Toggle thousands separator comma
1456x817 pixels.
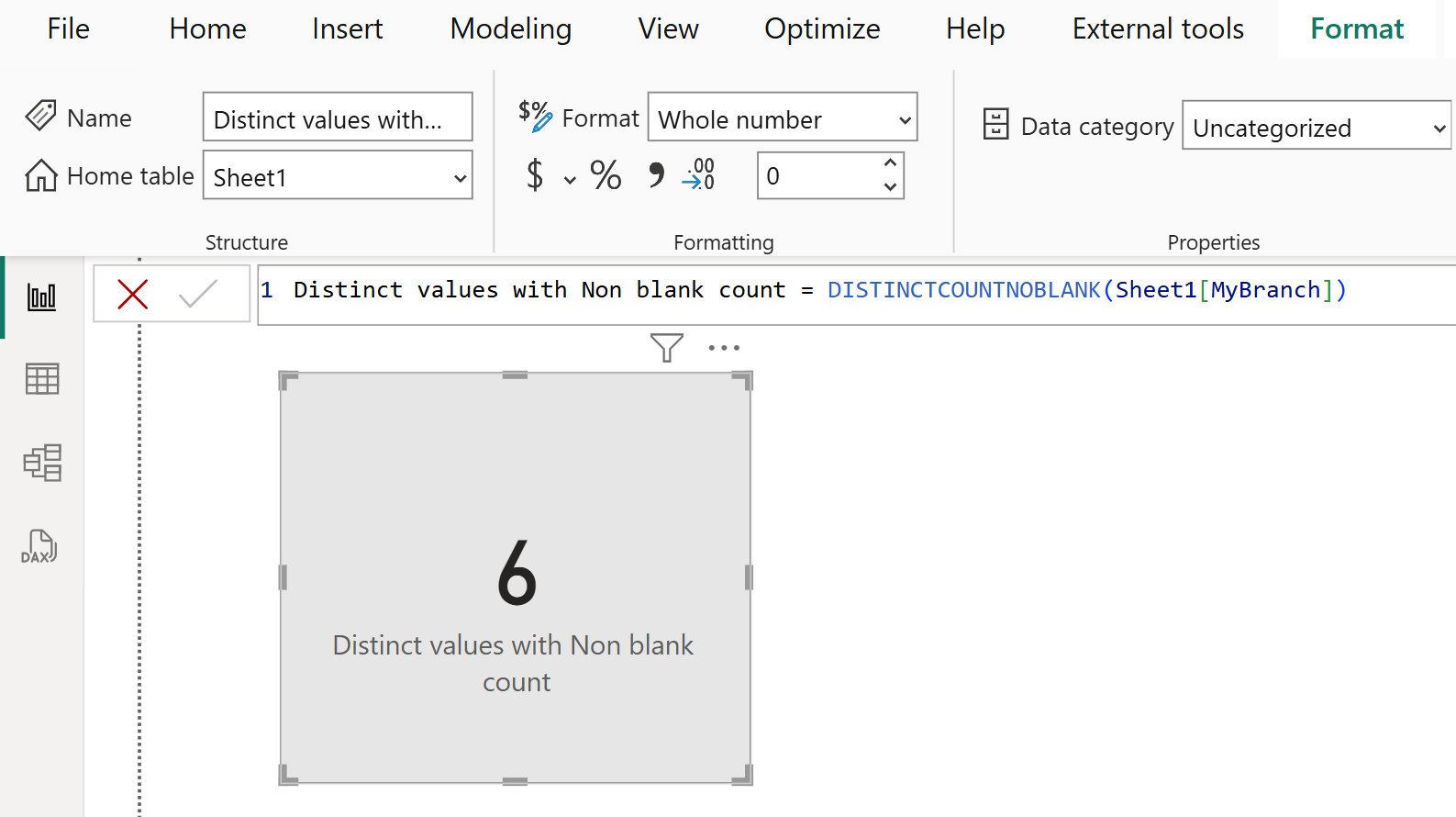click(x=656, y=174)
